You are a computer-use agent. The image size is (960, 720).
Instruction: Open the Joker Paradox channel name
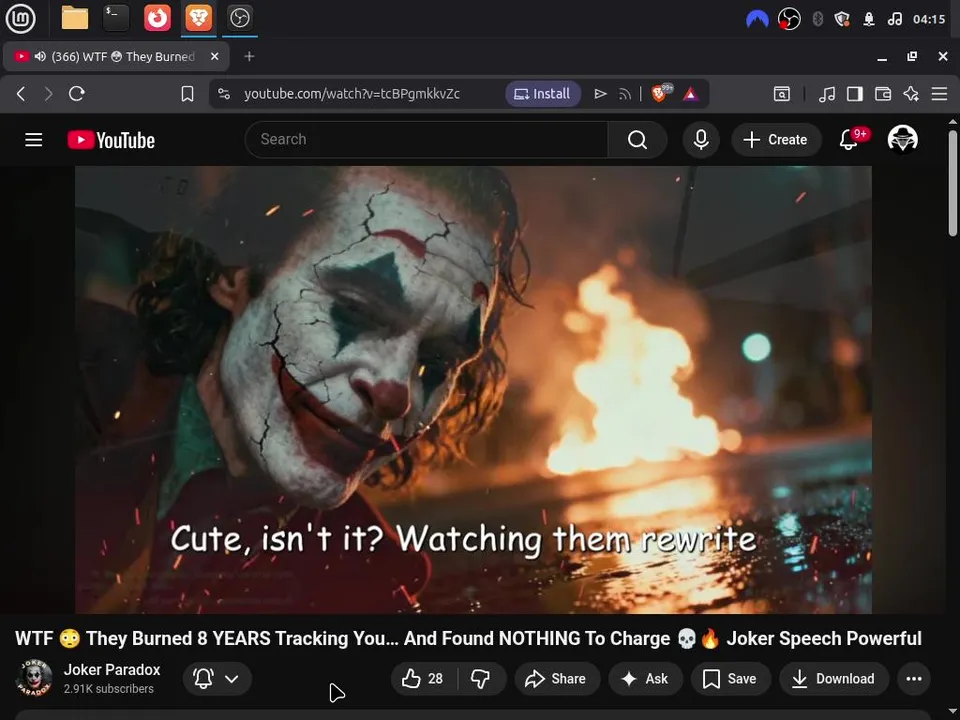point(112,670)
